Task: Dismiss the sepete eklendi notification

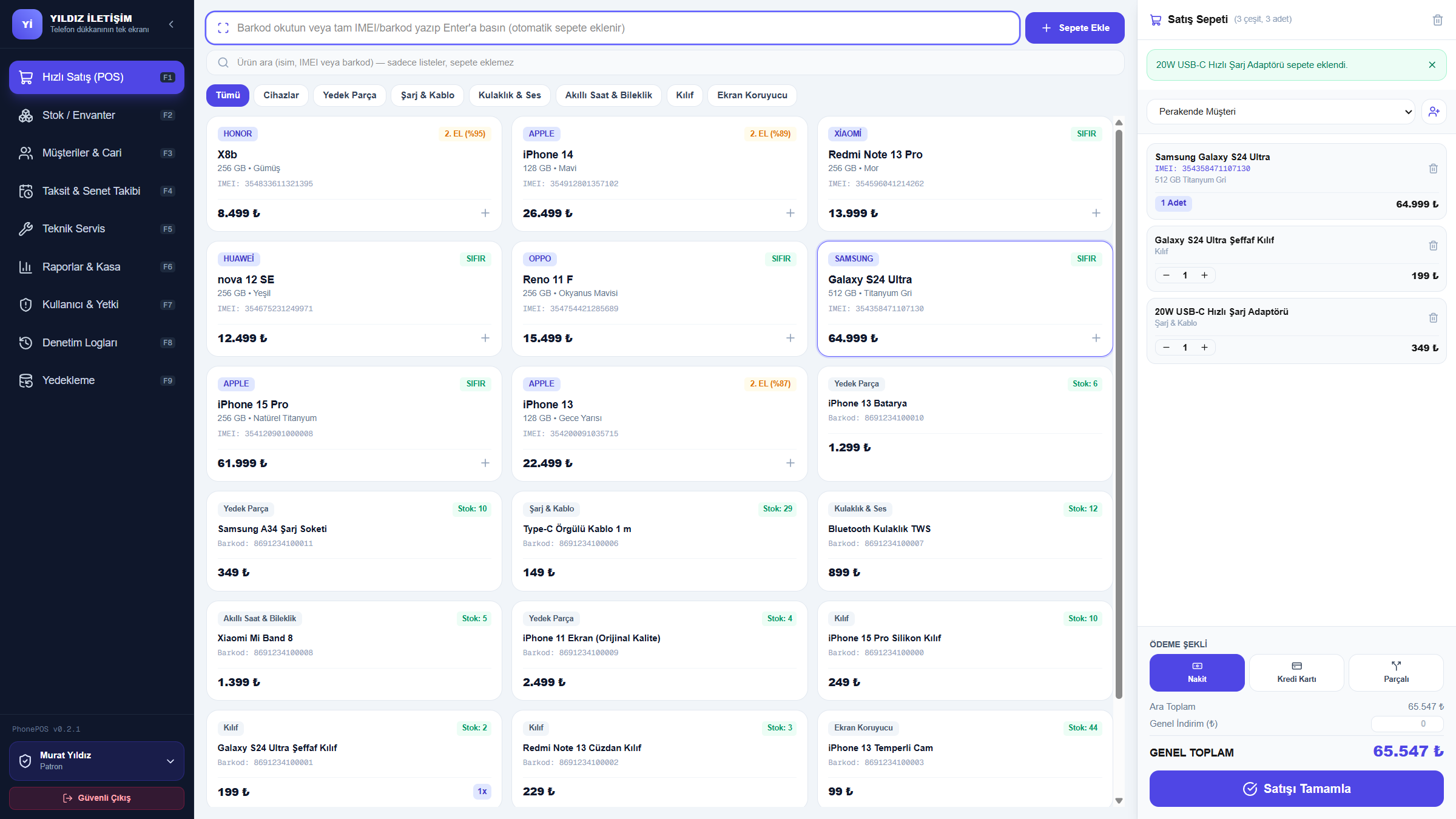Action: point(1432,65)
